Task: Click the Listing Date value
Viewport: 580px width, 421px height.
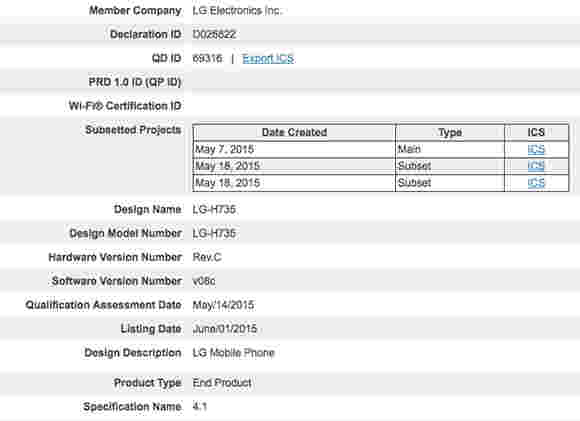Action: coord(225,329)
